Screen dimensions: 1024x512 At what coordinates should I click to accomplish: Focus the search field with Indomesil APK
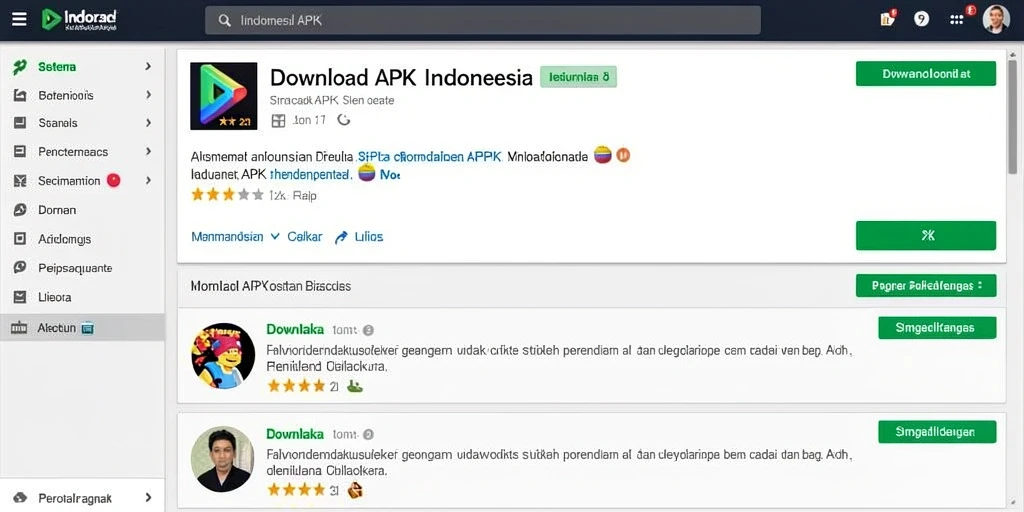click(x=483, y=20)
